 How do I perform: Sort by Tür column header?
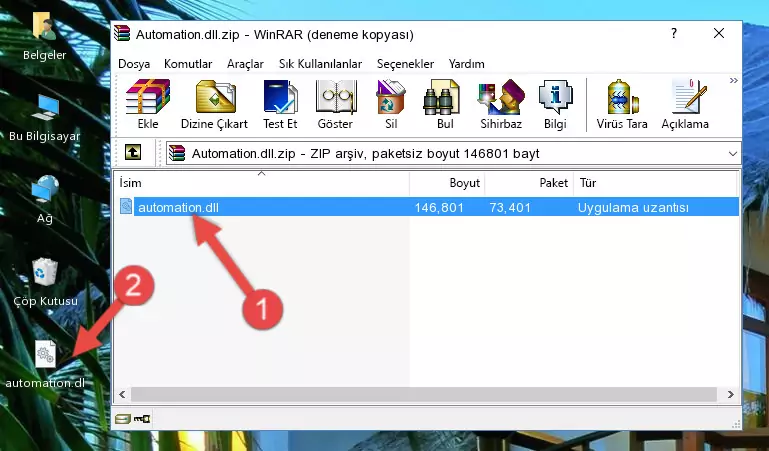click(655, 183)
